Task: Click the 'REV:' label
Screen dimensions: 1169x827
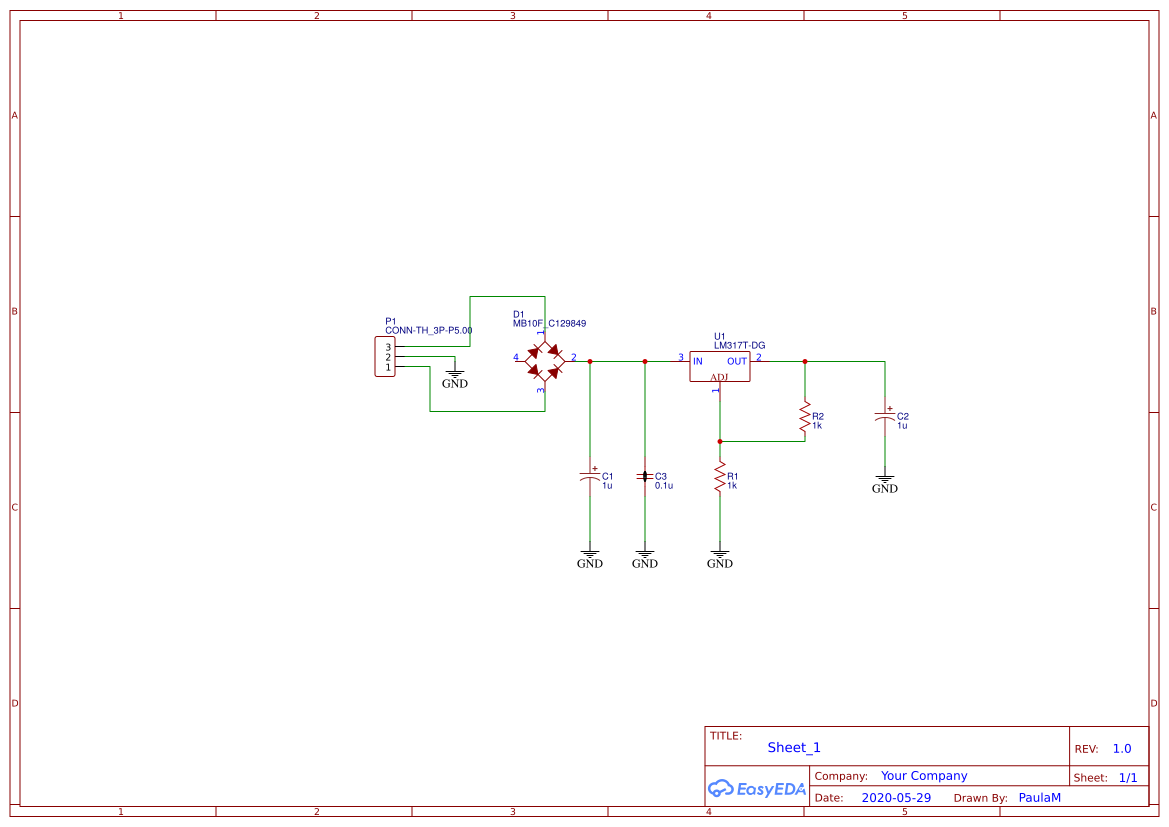Action: coord(1086,749)
